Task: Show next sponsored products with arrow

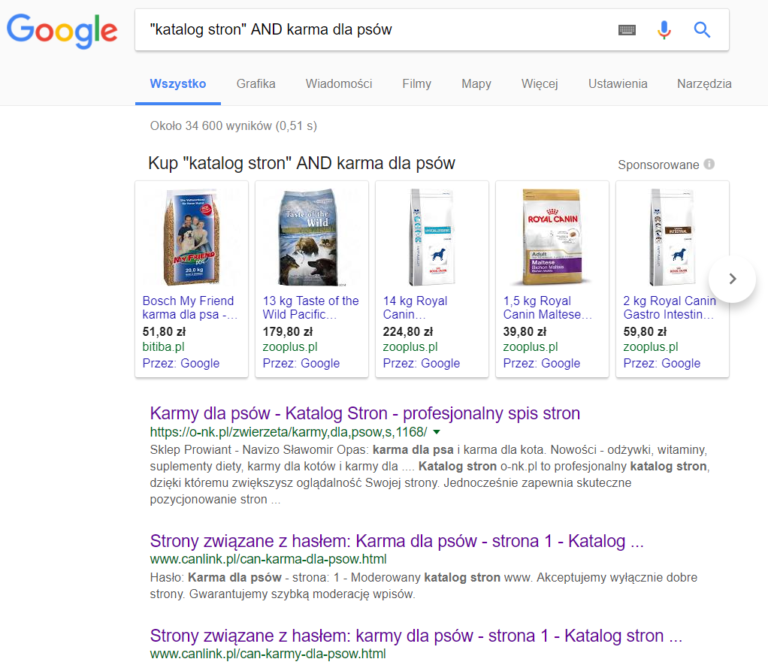Action: coord(732,279)
